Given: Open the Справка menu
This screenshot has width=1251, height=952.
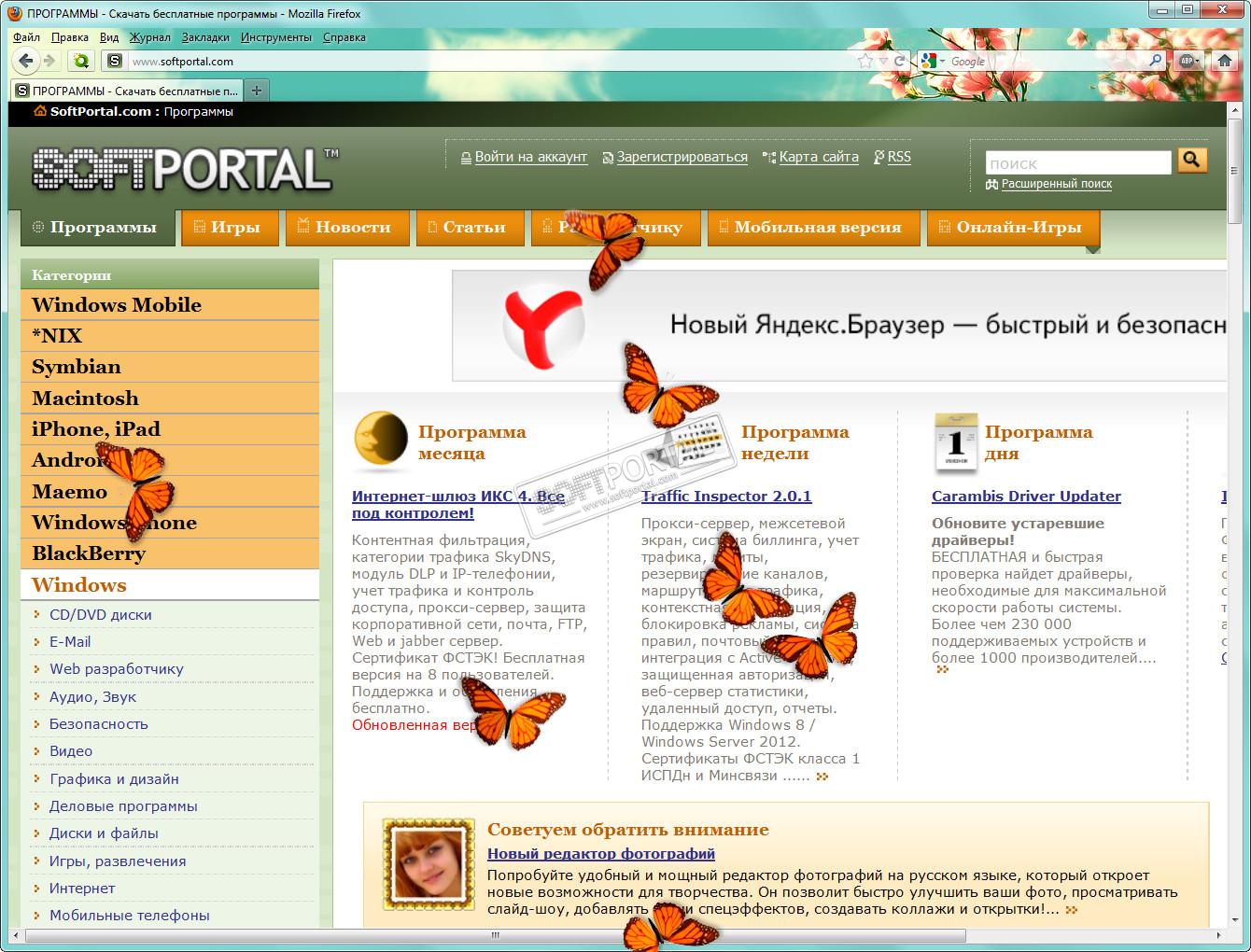Looking at the screenshot, I should pos(344,37).
